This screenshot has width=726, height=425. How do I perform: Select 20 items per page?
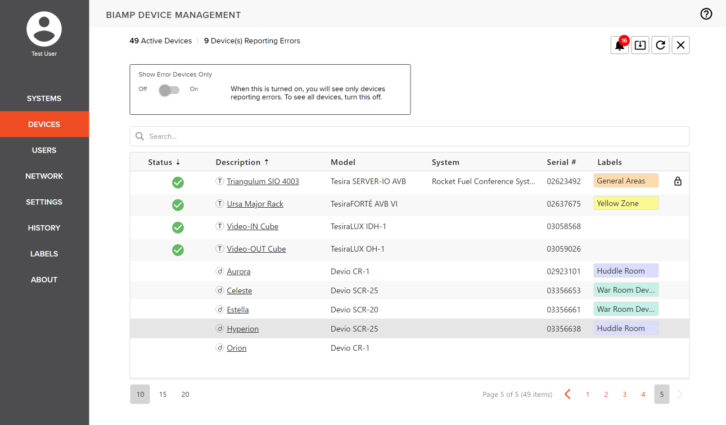tap(185, 394)
